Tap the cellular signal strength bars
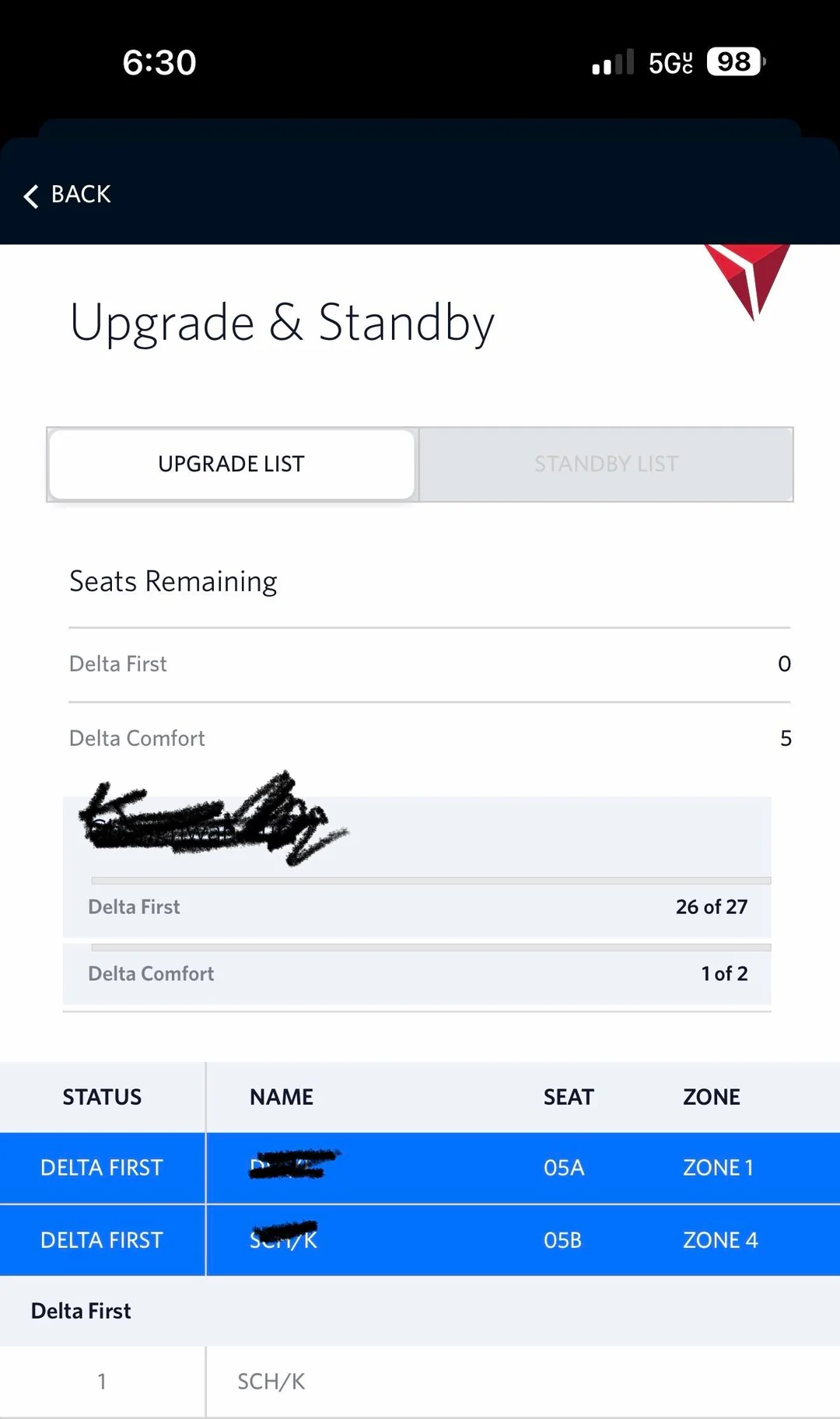 coord(613,62)
